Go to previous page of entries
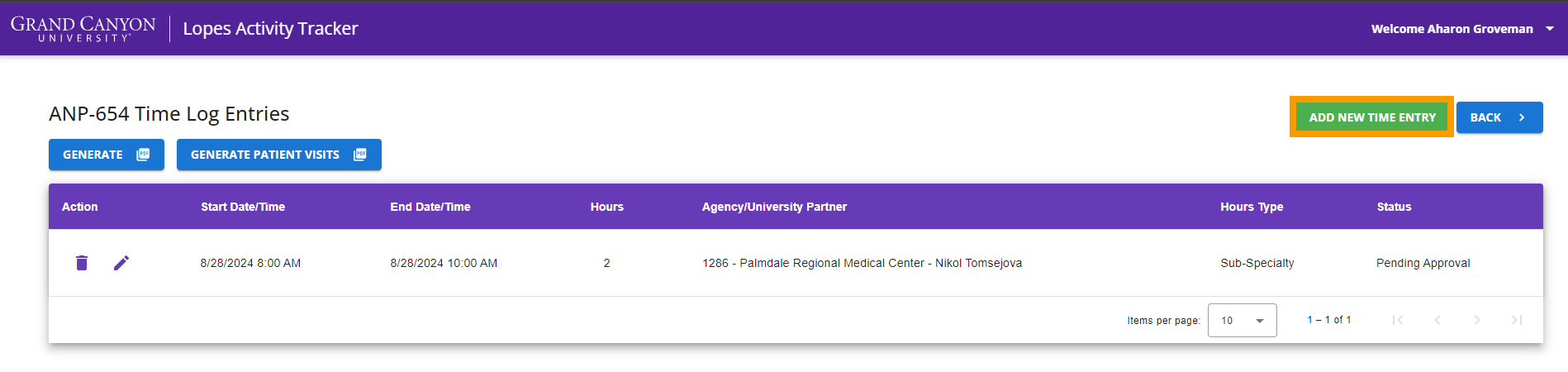The height and width of the screenshot is (372, 1568). click(1437, 320)
